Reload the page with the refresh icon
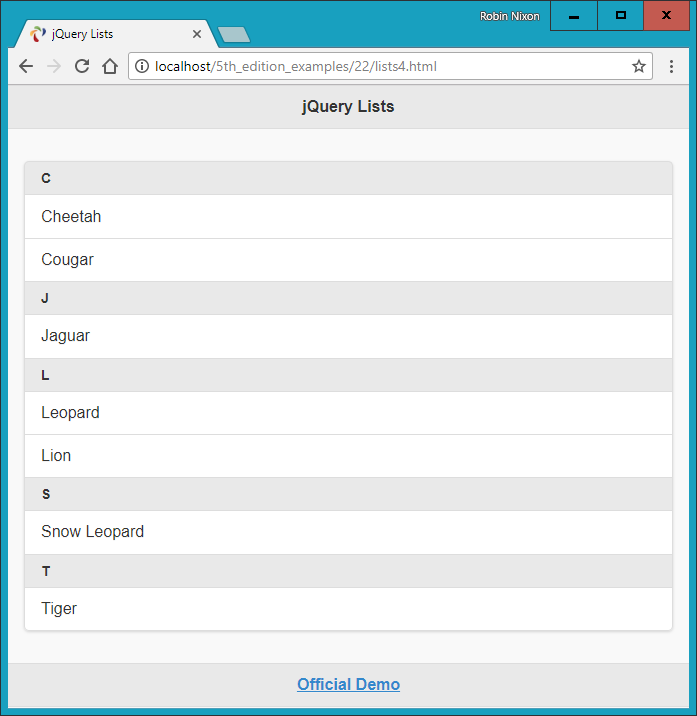The width and height of the screenshot is (697, 716). point(82,66)
